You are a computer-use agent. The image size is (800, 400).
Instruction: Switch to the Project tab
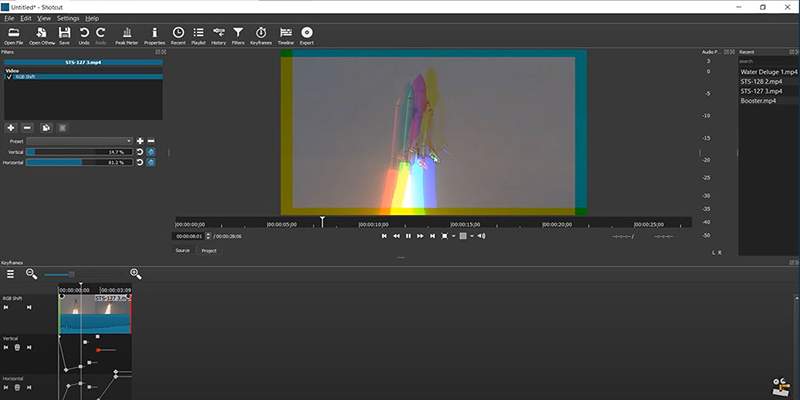click(x=209, y=251)
